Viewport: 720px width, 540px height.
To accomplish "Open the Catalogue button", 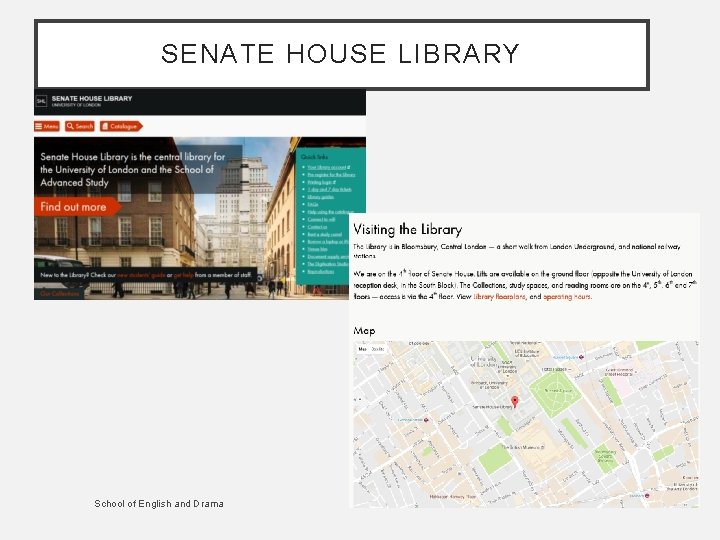I will 121,126.
